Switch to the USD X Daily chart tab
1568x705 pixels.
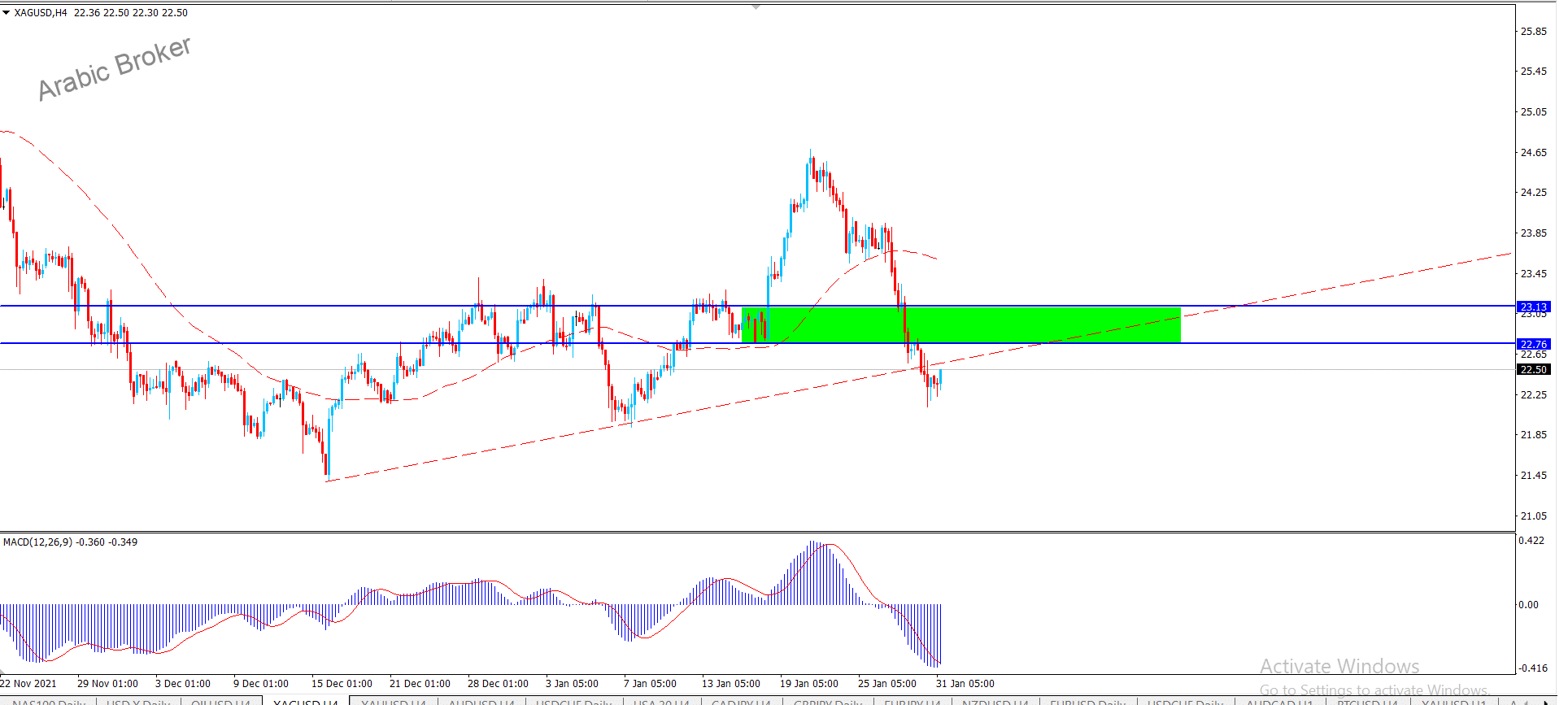click(x=138, y=701)
